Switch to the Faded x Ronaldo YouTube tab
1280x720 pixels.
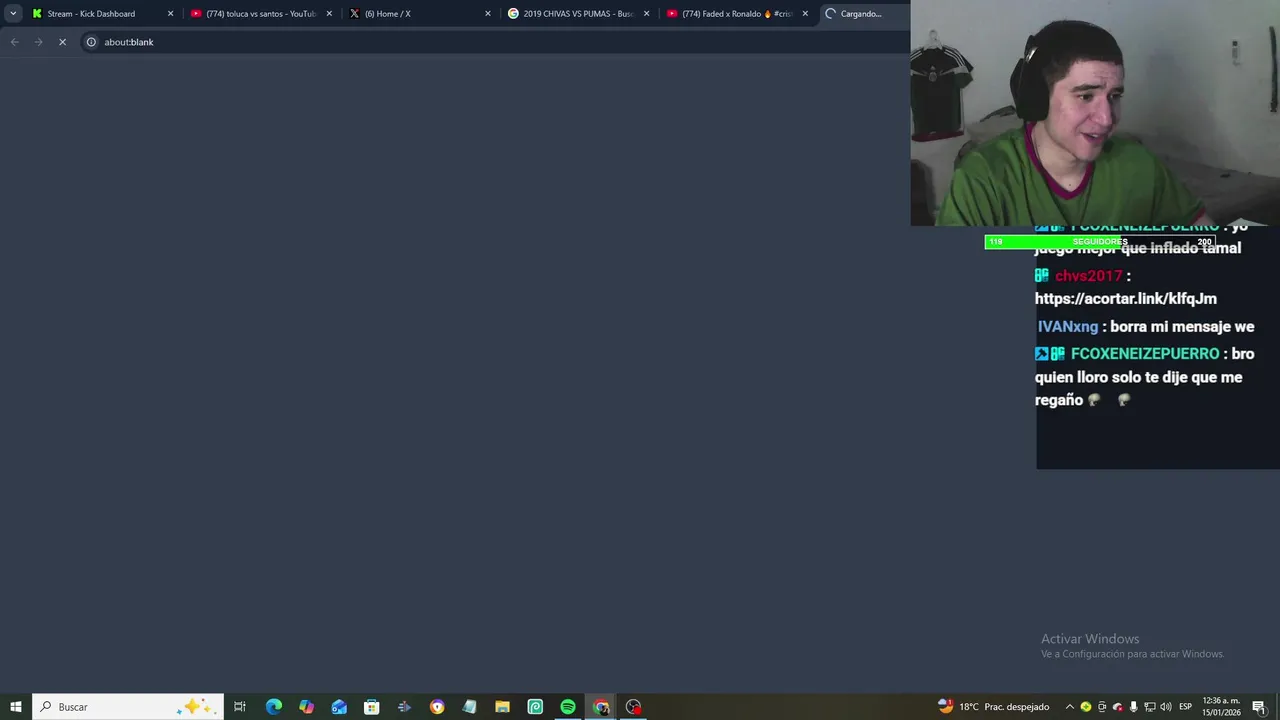click(735, 14)
